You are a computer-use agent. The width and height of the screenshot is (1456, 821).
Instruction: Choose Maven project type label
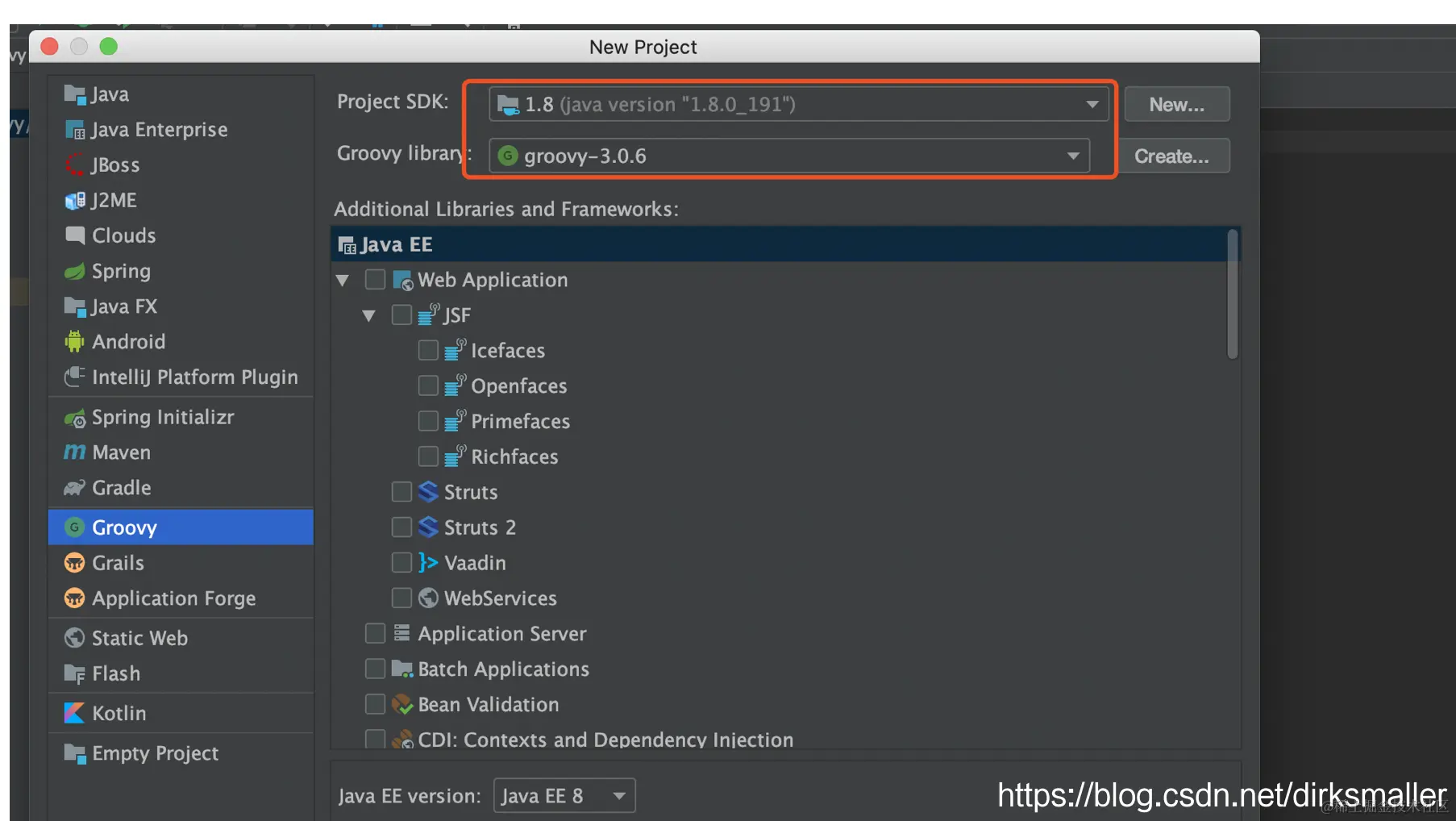pos(122,452)
